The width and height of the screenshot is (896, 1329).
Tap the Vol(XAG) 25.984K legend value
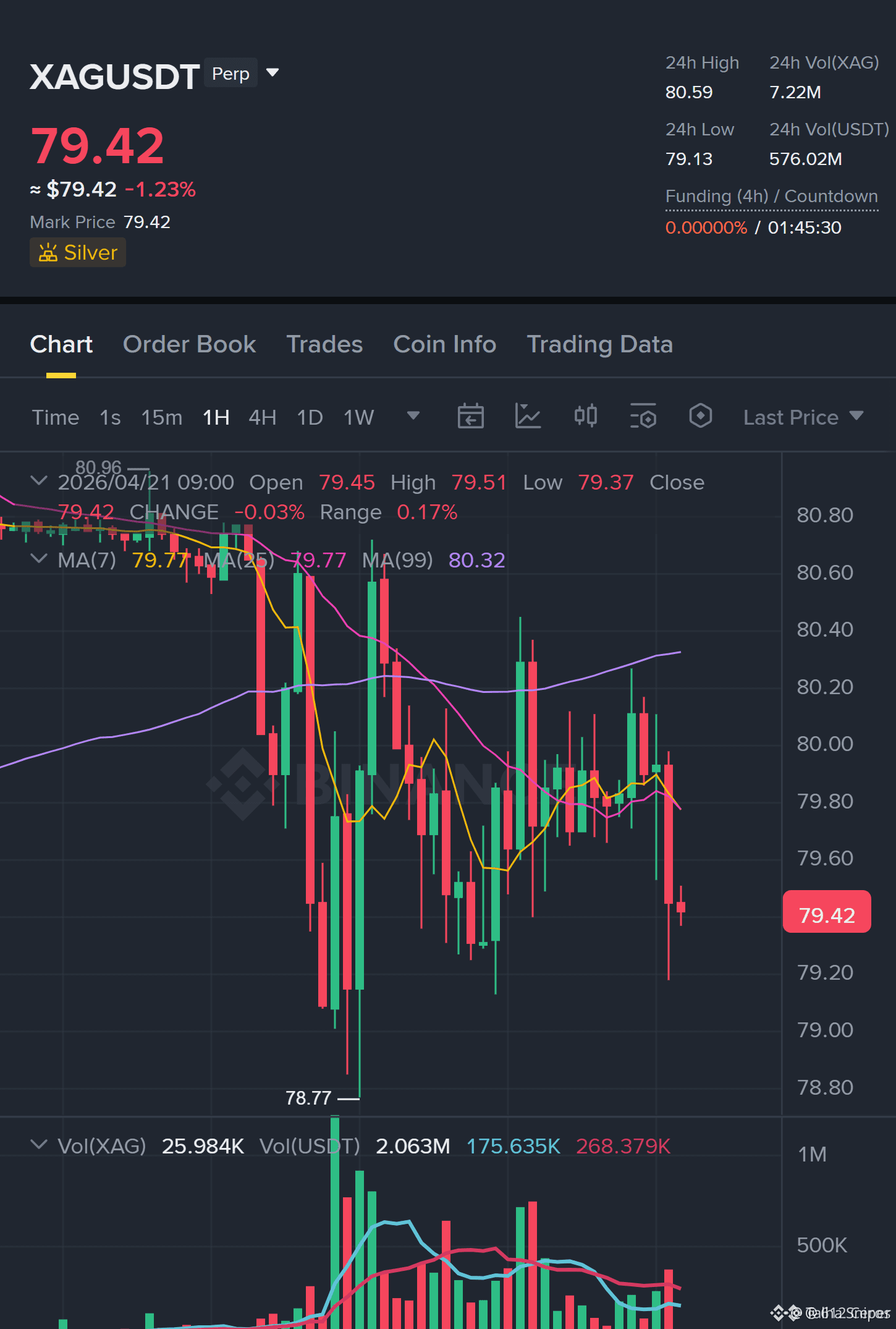point(203,1147)
